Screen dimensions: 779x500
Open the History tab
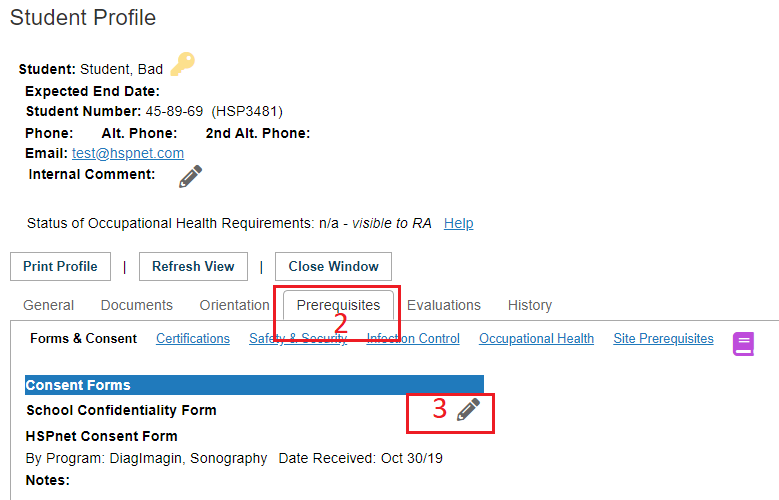pyautogui.click(x=530, y=305)
